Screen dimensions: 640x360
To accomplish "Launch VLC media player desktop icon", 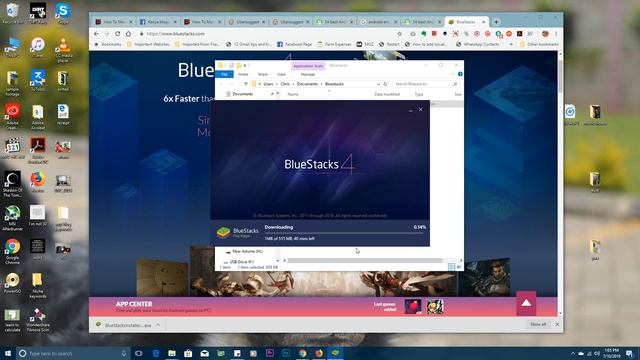I will pyautogui.click(x=63, y=50).
